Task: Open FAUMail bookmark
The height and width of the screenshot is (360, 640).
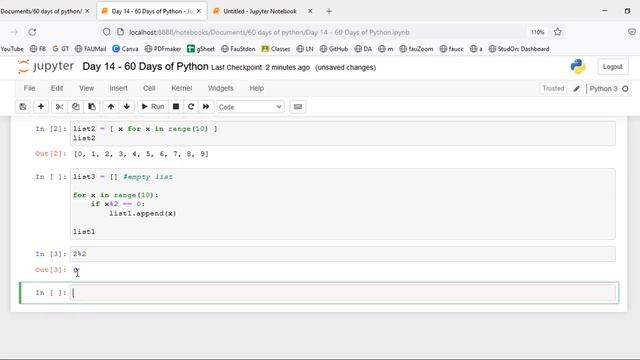Action: click(x=90, y=49)
